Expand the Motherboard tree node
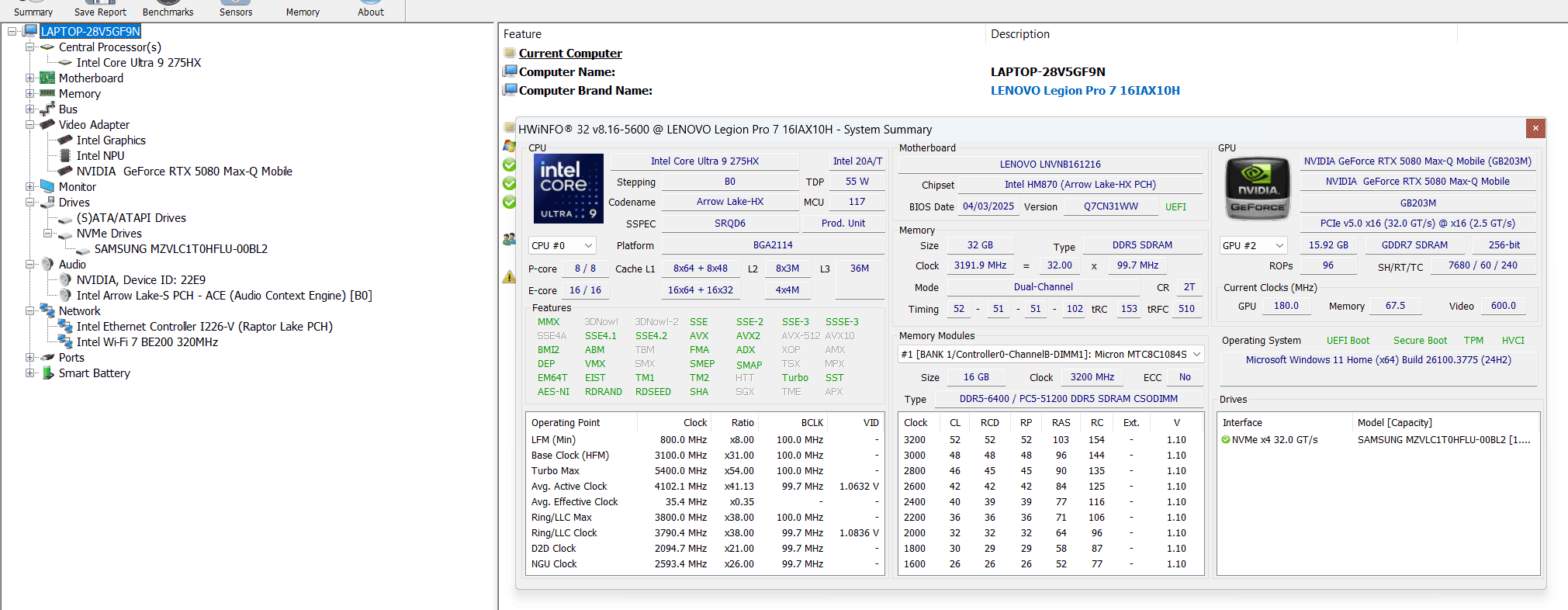Viewport: 1568px width, 610px height. (x=29, y=78)
